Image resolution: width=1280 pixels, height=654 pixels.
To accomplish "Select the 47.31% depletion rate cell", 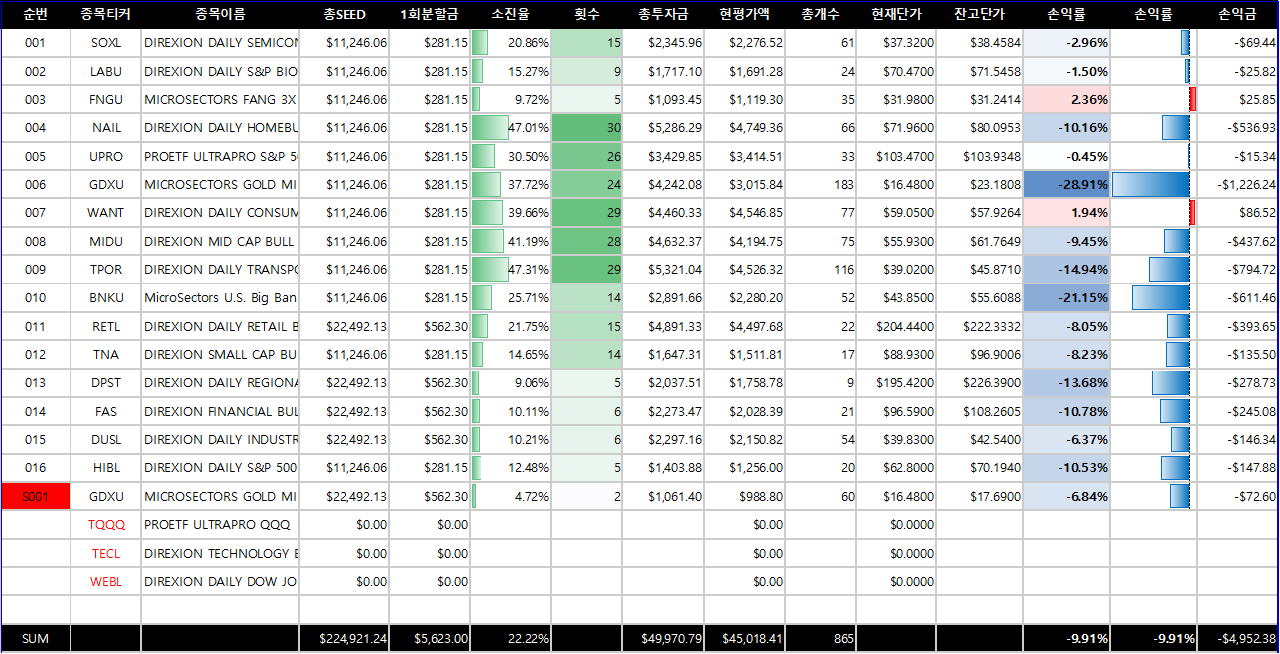I will pyautogui.click(x=510, y=269).
